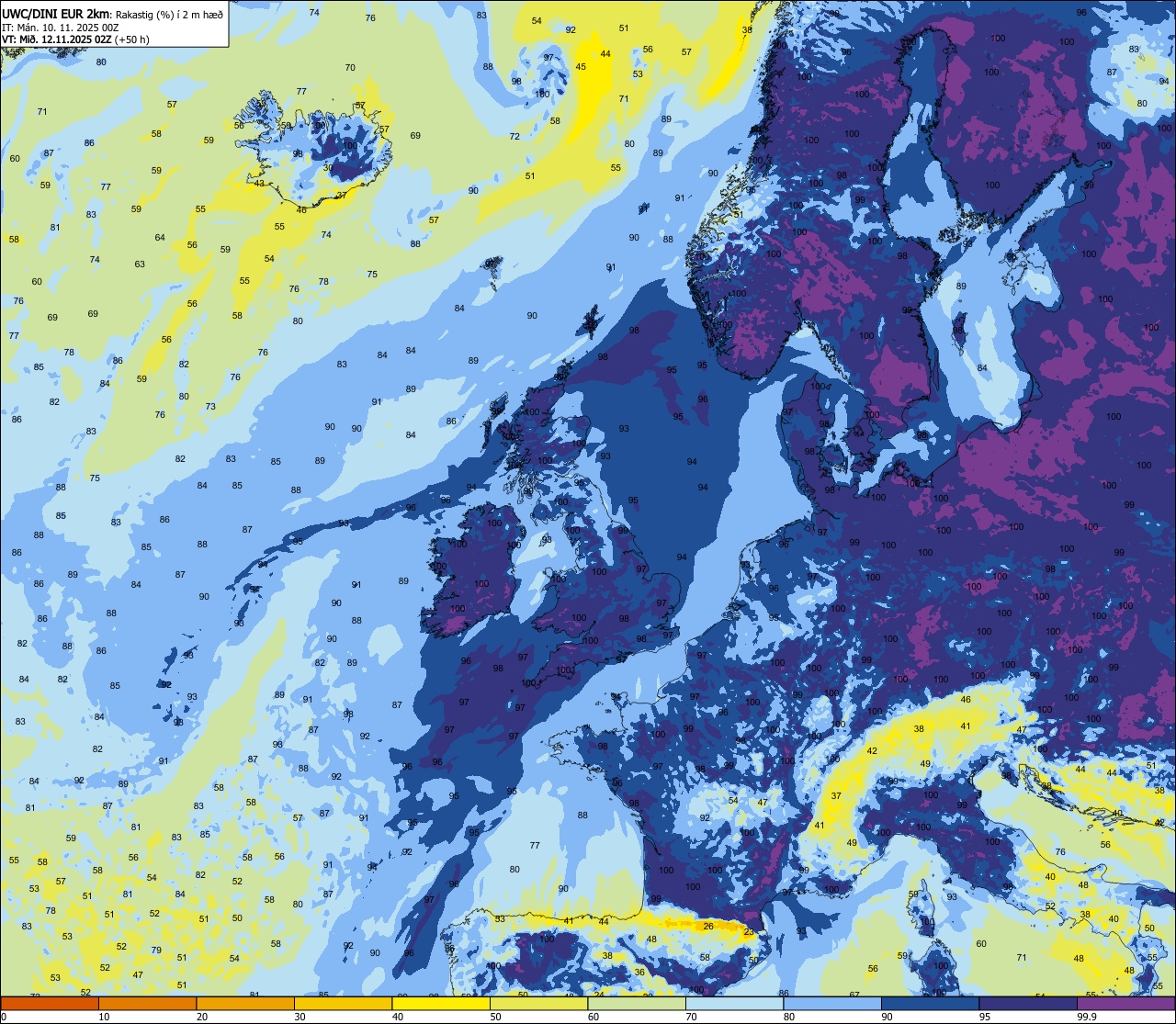Click the dark orange 0–10 legend segment
Viewport: 1176px width, 1024px height.
pyautogui.click(x=50, y=1003)
